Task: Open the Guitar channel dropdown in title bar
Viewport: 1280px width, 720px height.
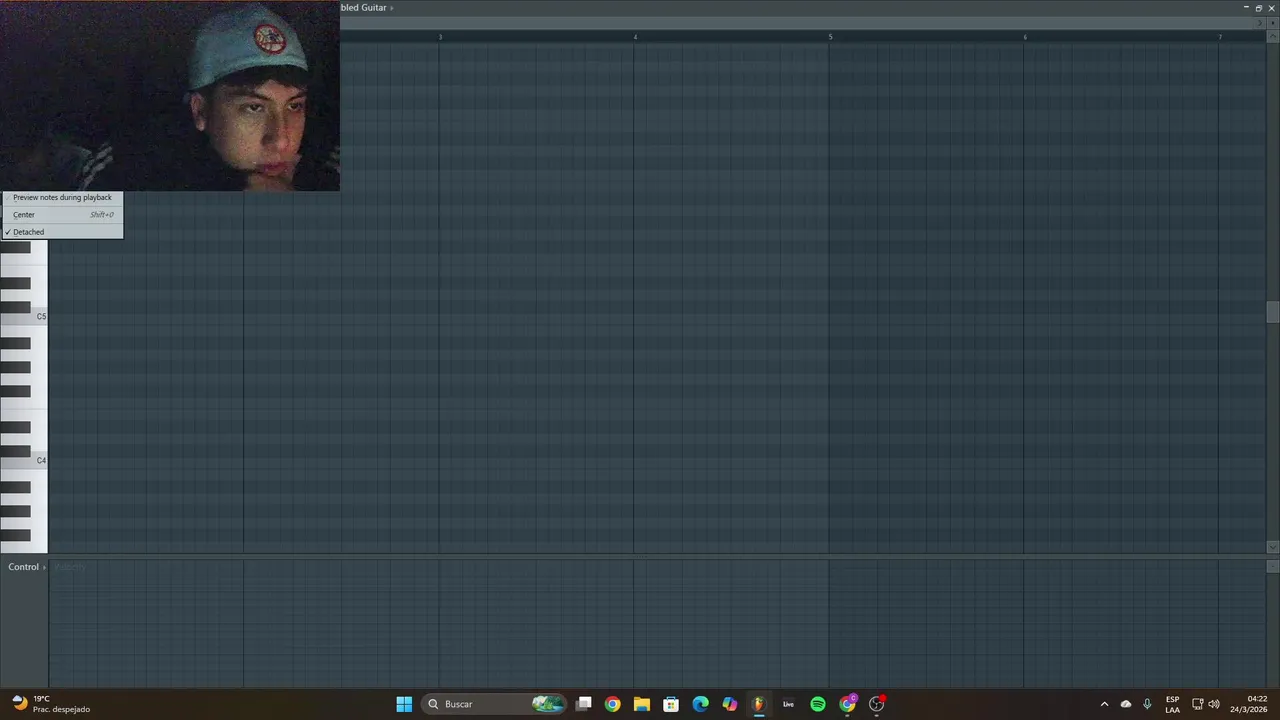Action: click(367, 8)
